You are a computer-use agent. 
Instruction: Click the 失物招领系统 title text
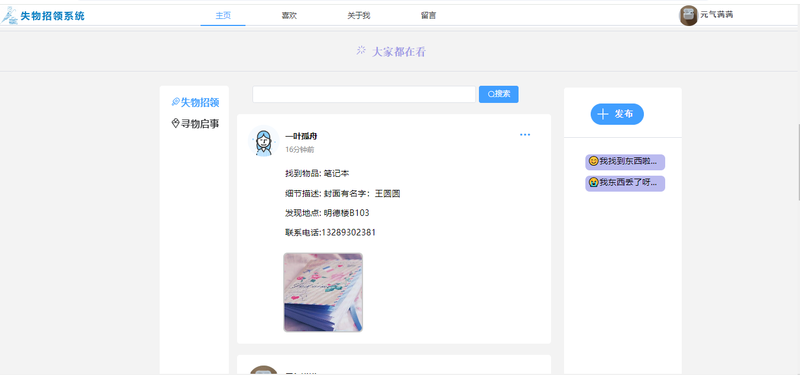(53, 16)
